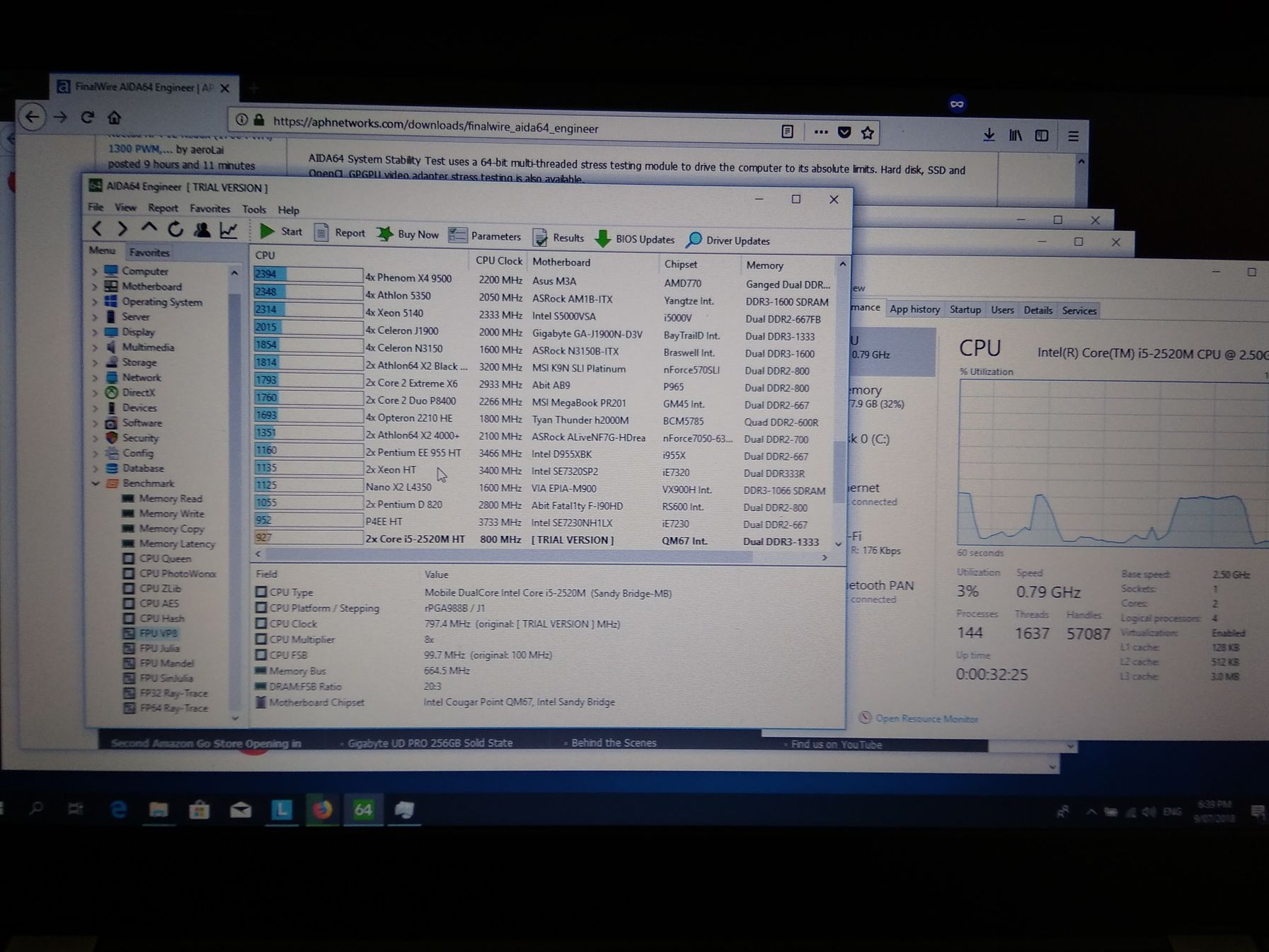Expand the Storage tree node
The height and width of the screenshot is (952, 1269).
(x=95, y=362)
